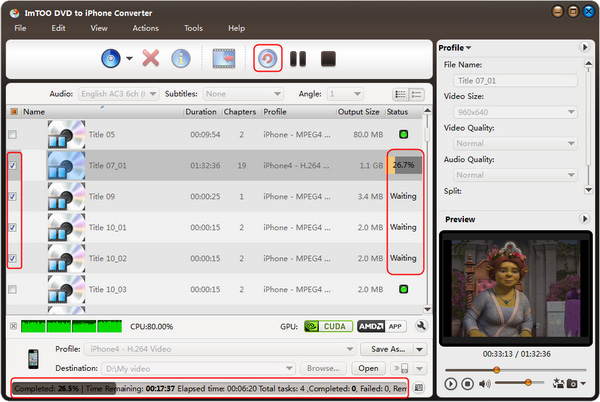Open the Video Size dropdown
This screenshot has width=600, height=402.
click(515, 112)
